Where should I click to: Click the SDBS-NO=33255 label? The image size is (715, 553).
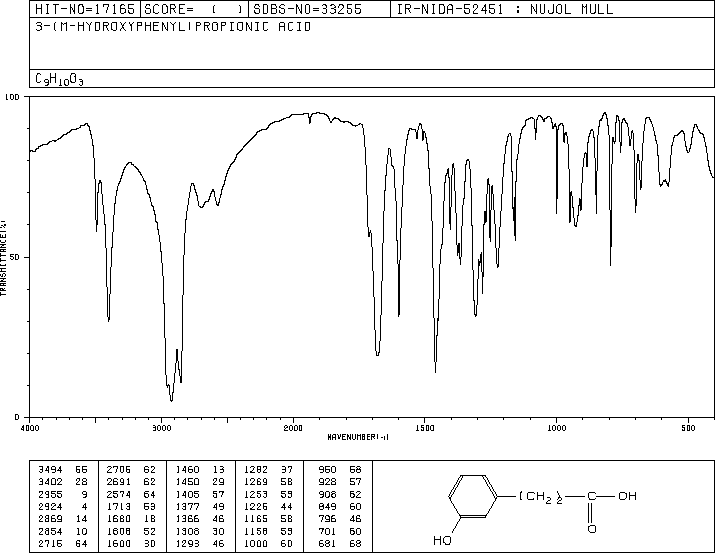307,9
